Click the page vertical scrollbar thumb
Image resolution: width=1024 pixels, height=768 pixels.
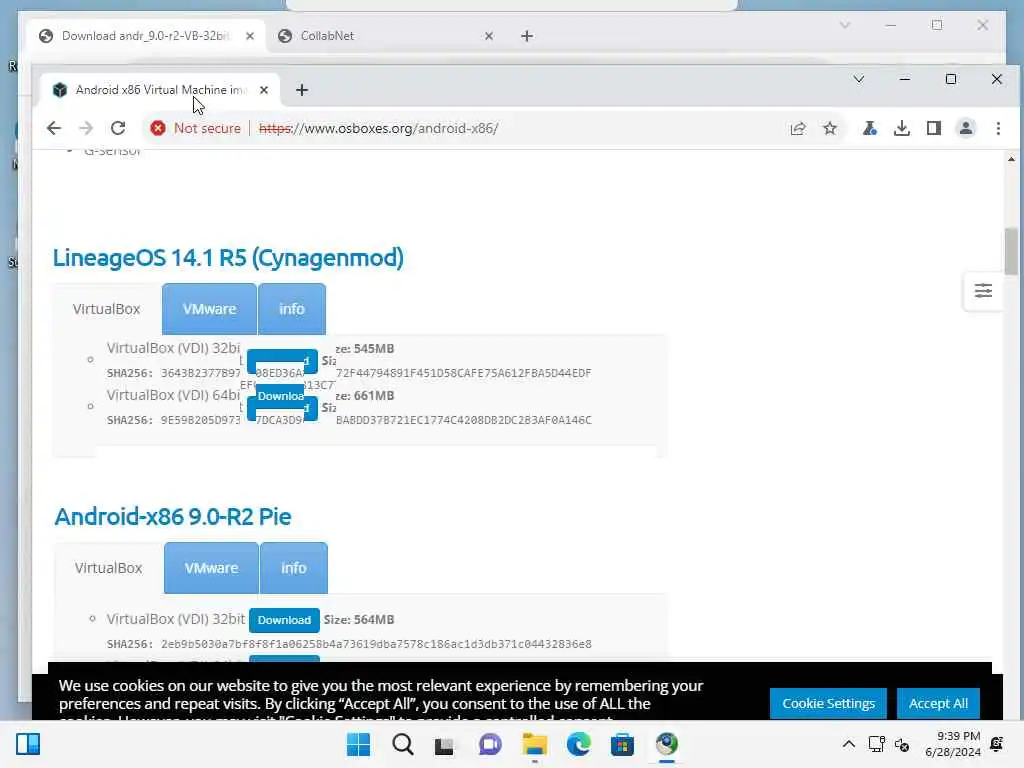coord(1011,251)
